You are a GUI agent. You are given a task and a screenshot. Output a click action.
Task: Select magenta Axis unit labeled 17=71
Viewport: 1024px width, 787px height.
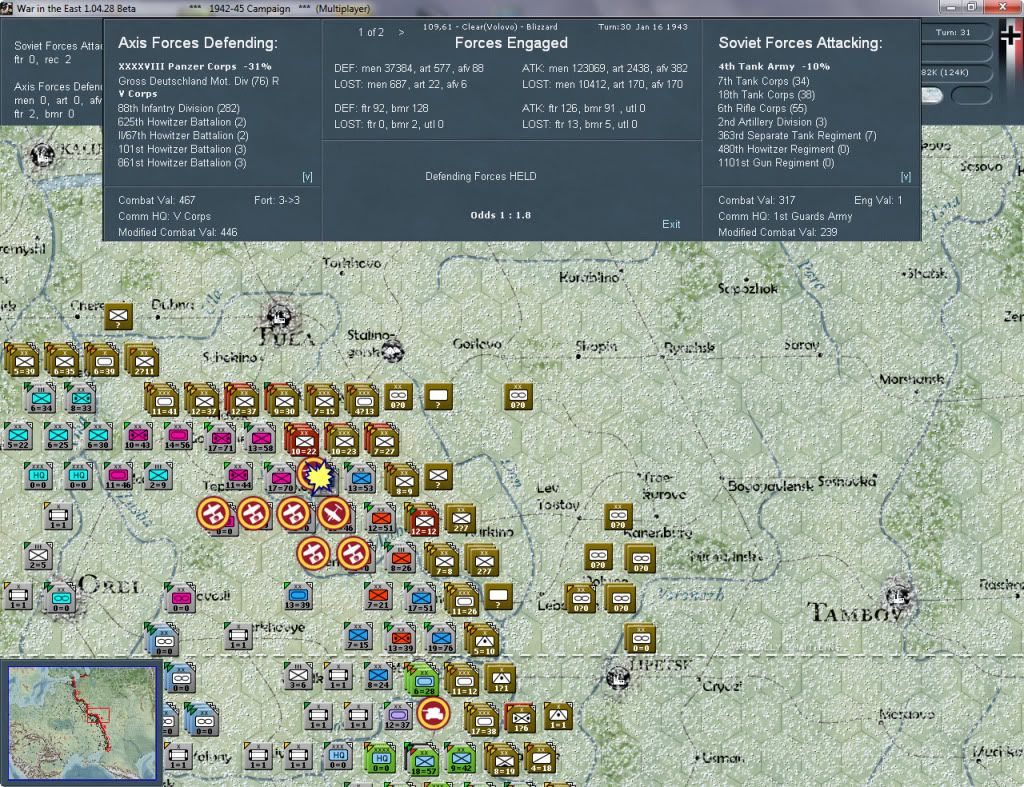pyautogui.click(x=219, y=438)
